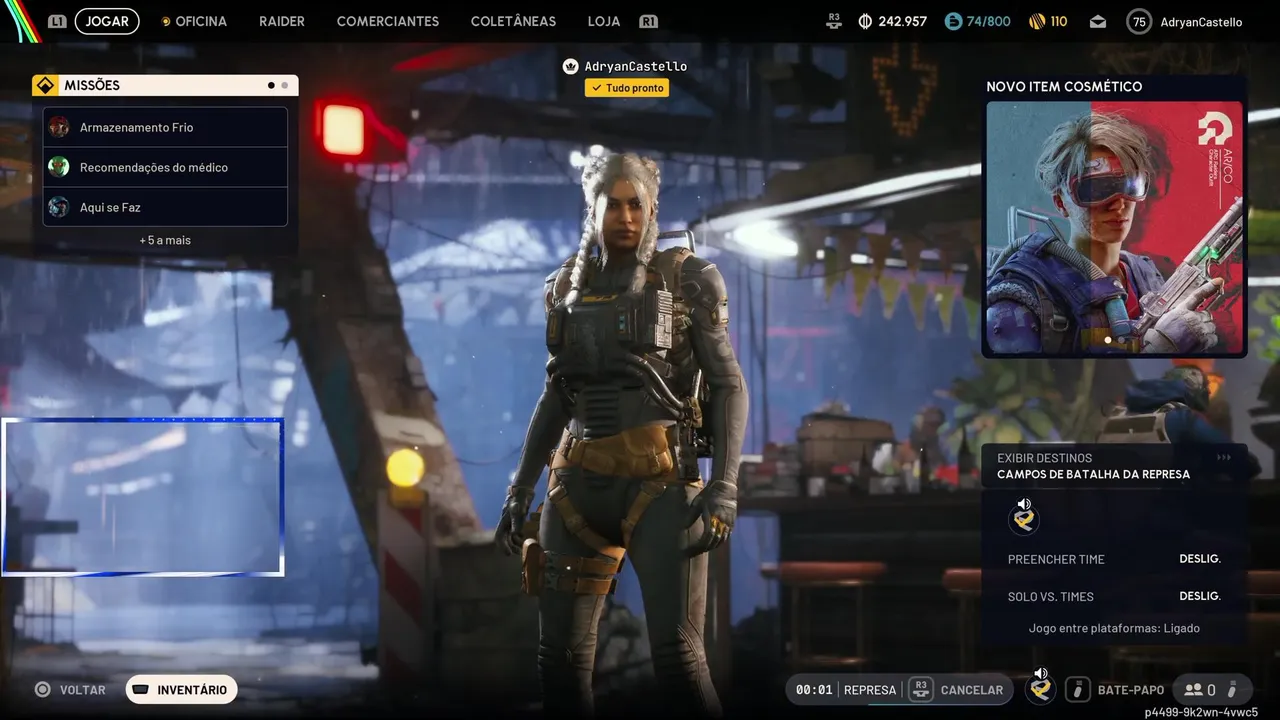This screenshot has width=1280, height=720.
Task: Open the Novo Item Cosmético artwork
Action: click(1114, 227)
